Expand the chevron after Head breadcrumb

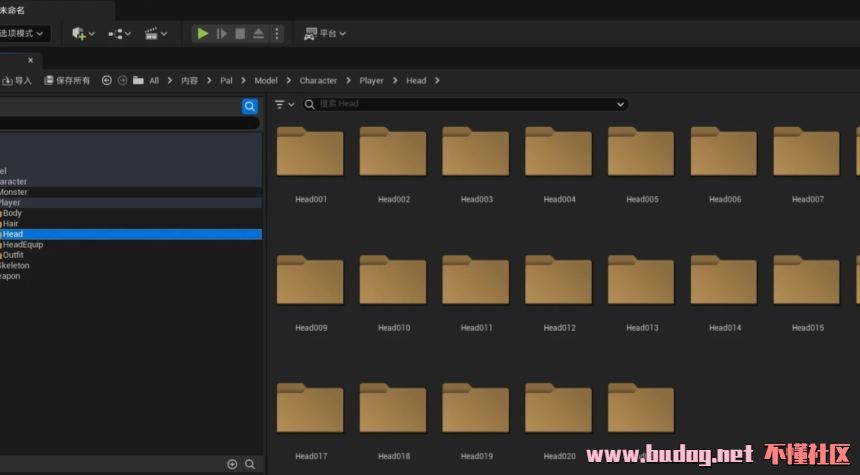[437, 81]
